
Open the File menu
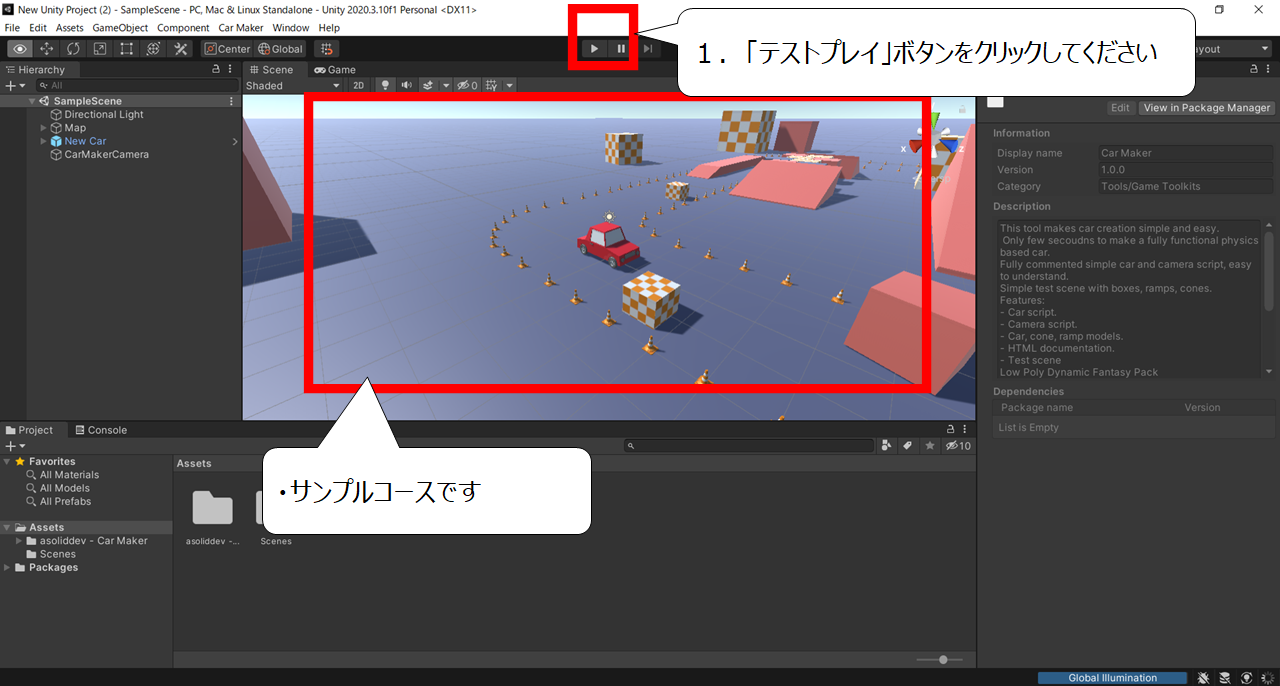(x=12, y=28)
